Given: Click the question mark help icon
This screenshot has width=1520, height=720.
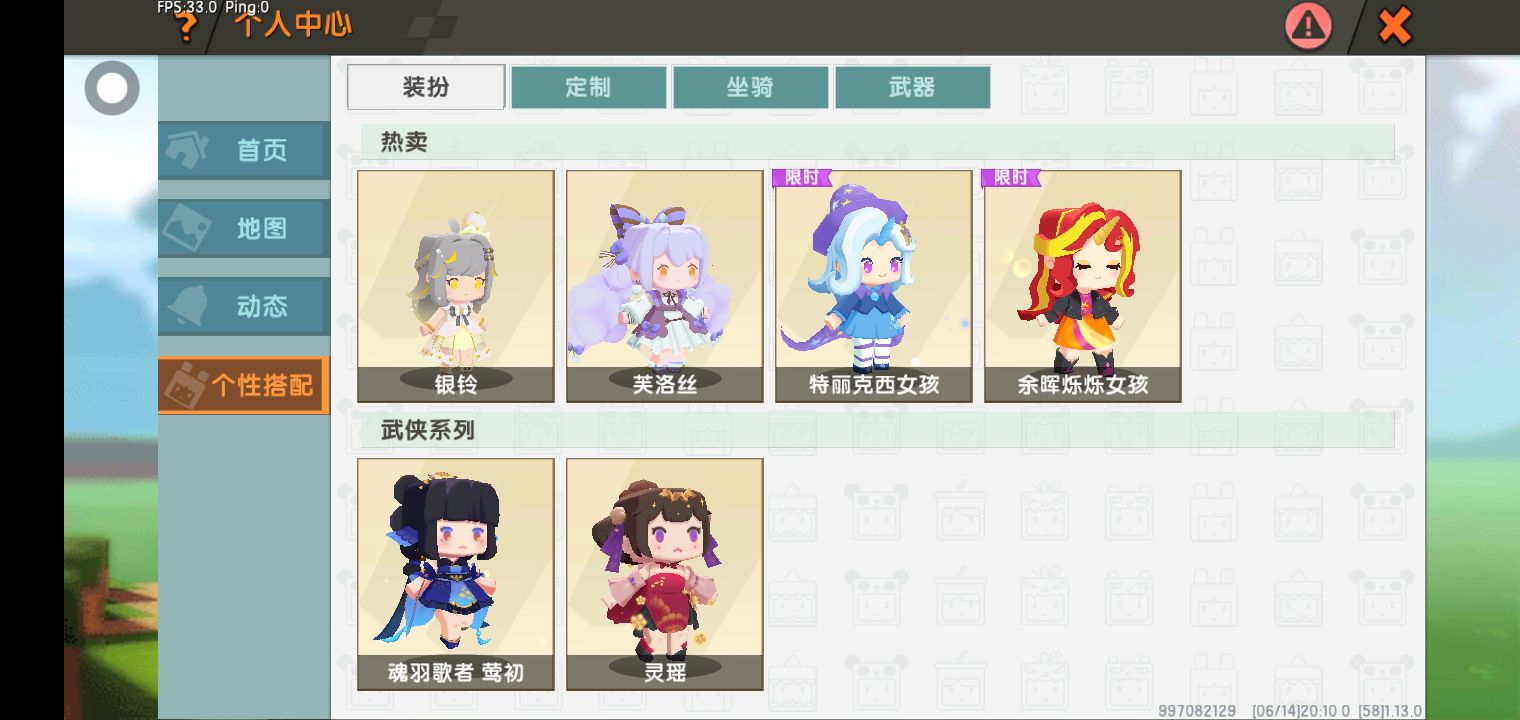Looking at the screenshot, I should point(186,27).
